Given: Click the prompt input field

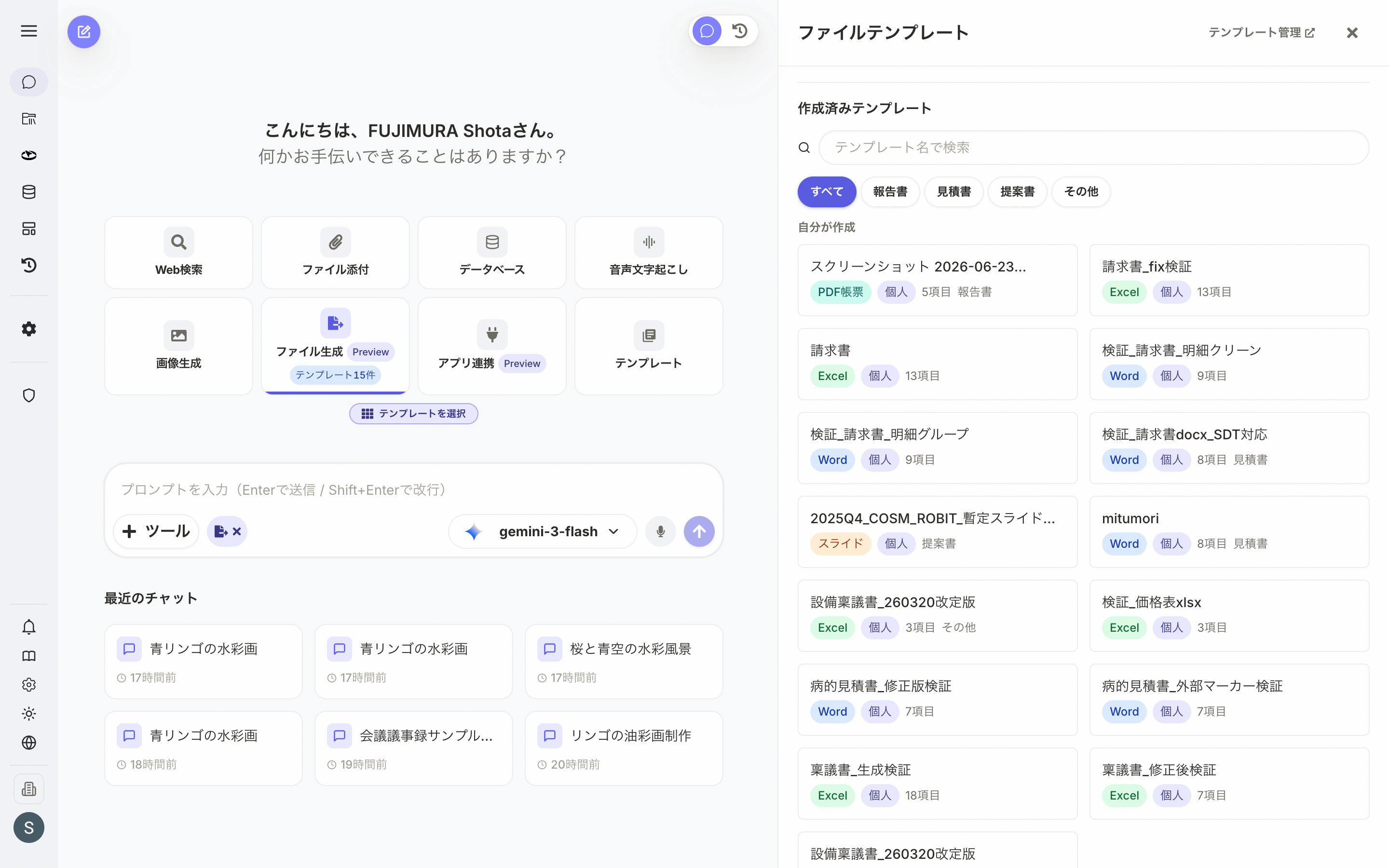Looking at the screenshot, I should tap(413, 489).
